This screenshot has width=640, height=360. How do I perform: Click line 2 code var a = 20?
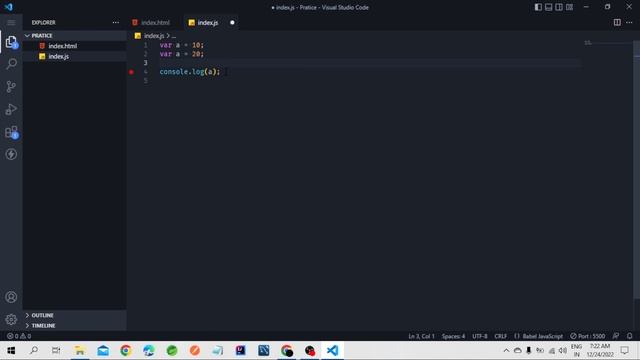(x=182, y=54)
